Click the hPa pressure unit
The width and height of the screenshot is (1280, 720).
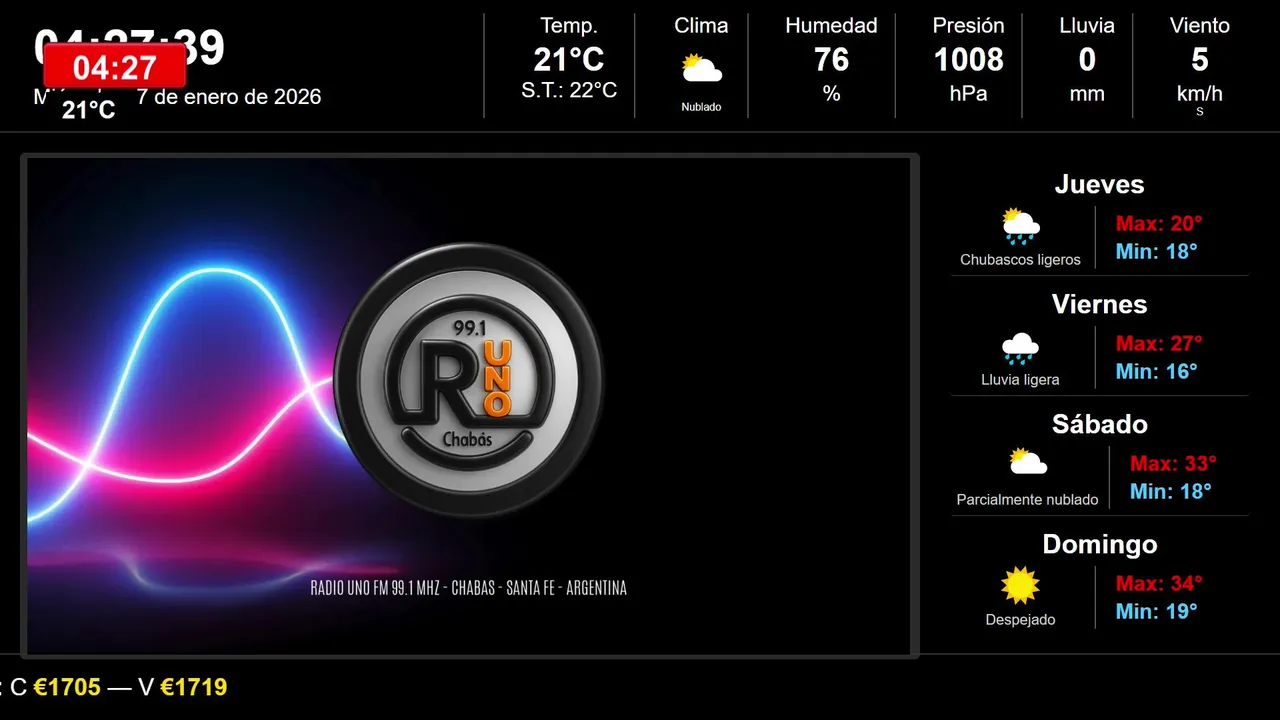968,94
